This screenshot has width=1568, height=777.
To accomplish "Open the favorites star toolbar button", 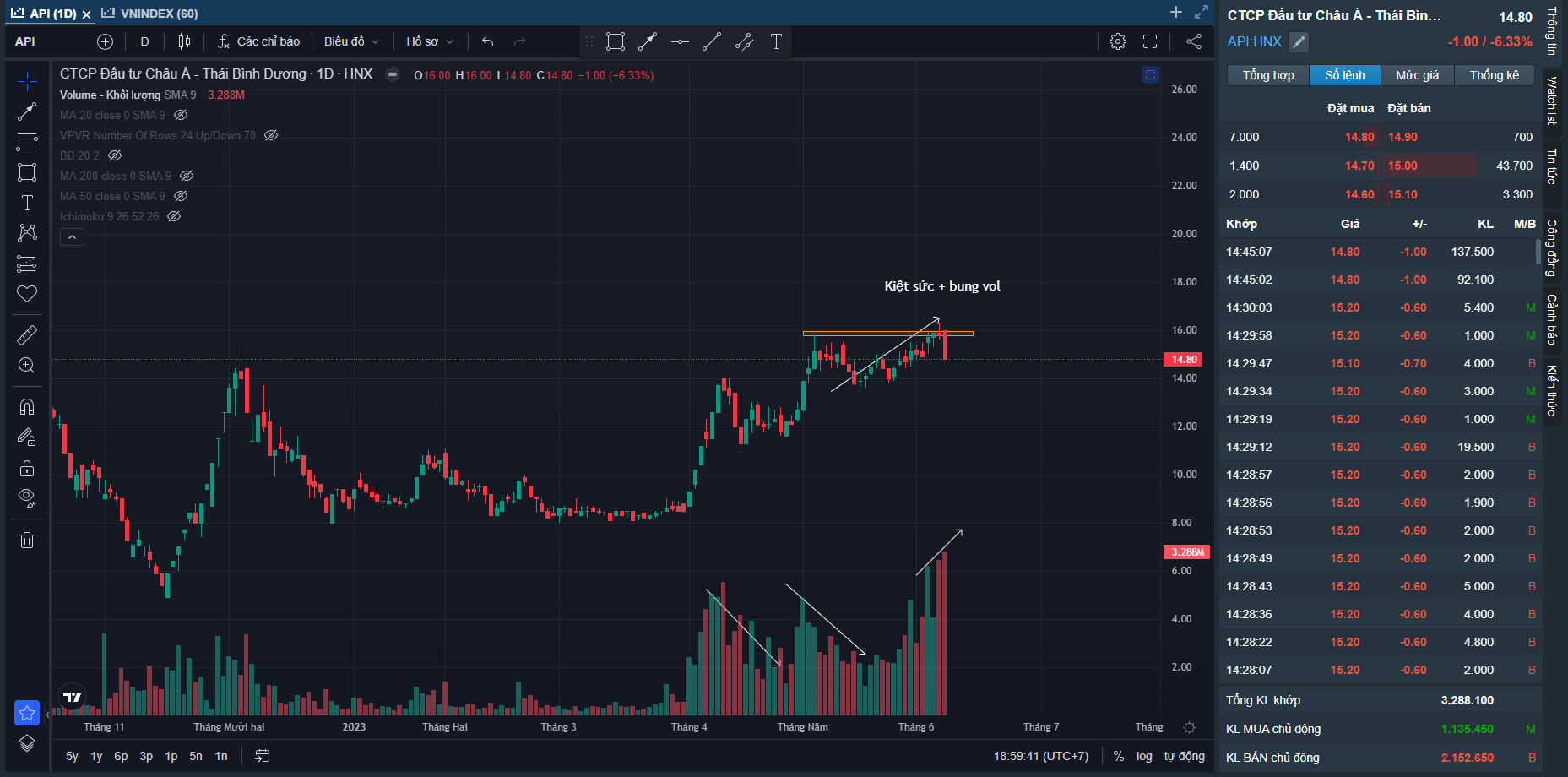I will (27, 713).
